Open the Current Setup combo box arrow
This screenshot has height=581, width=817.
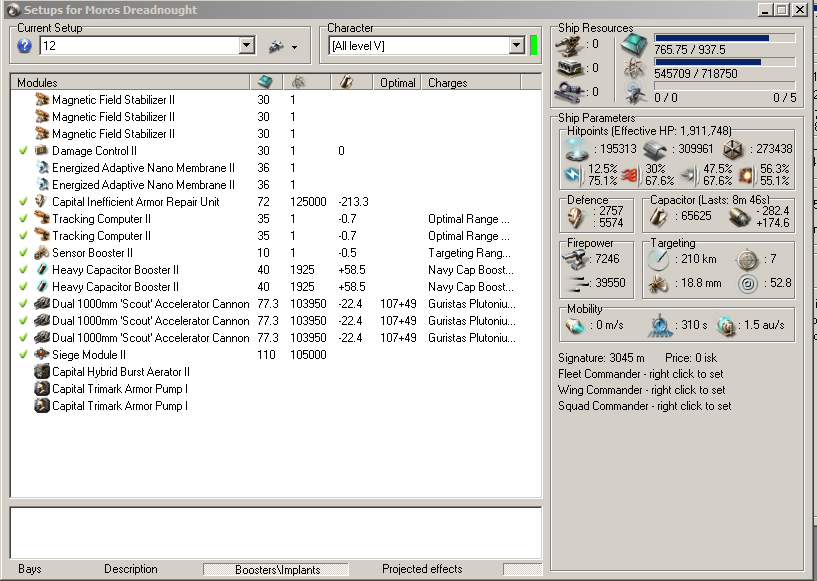247,46
